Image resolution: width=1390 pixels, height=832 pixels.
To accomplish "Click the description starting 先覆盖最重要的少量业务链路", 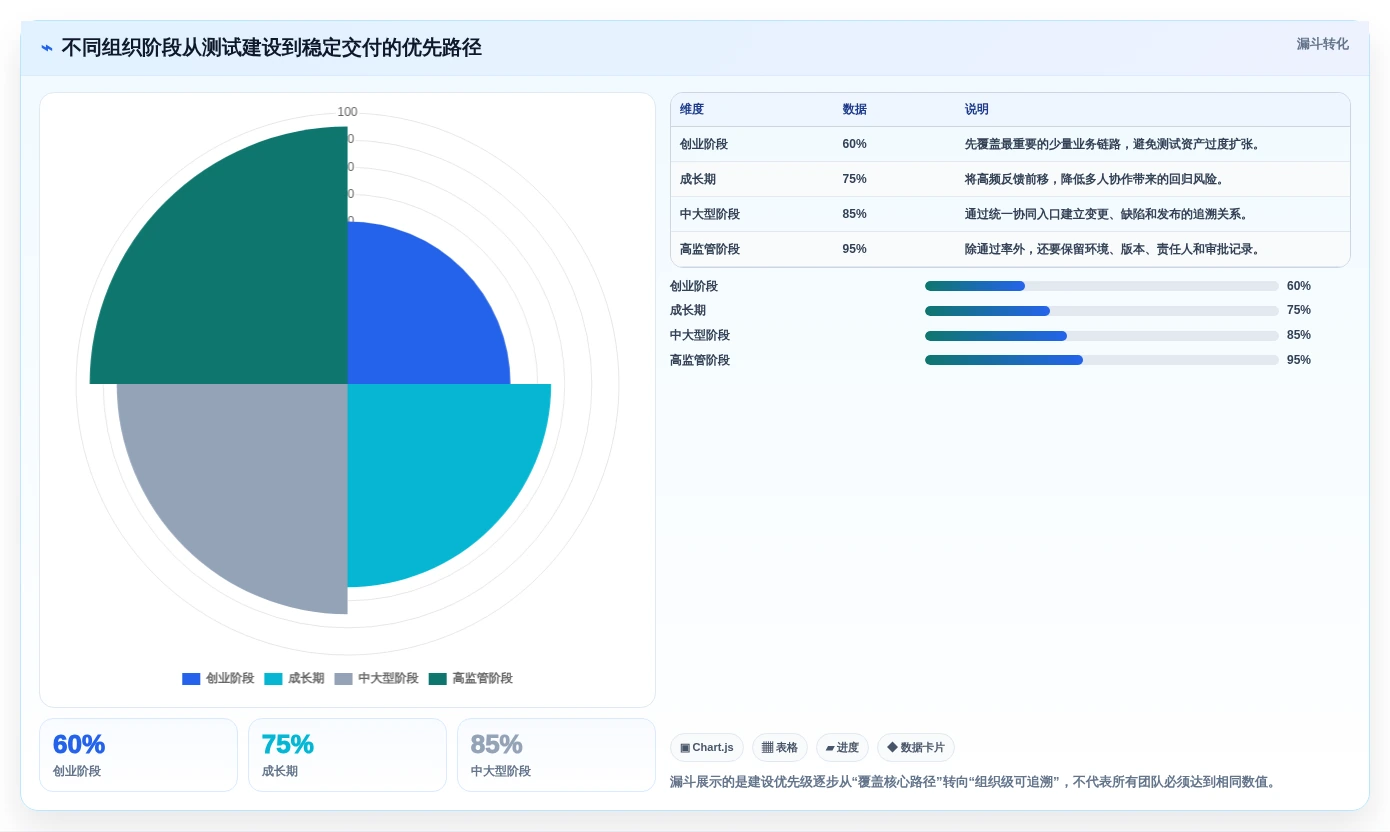I will [x=1114, y=144].
